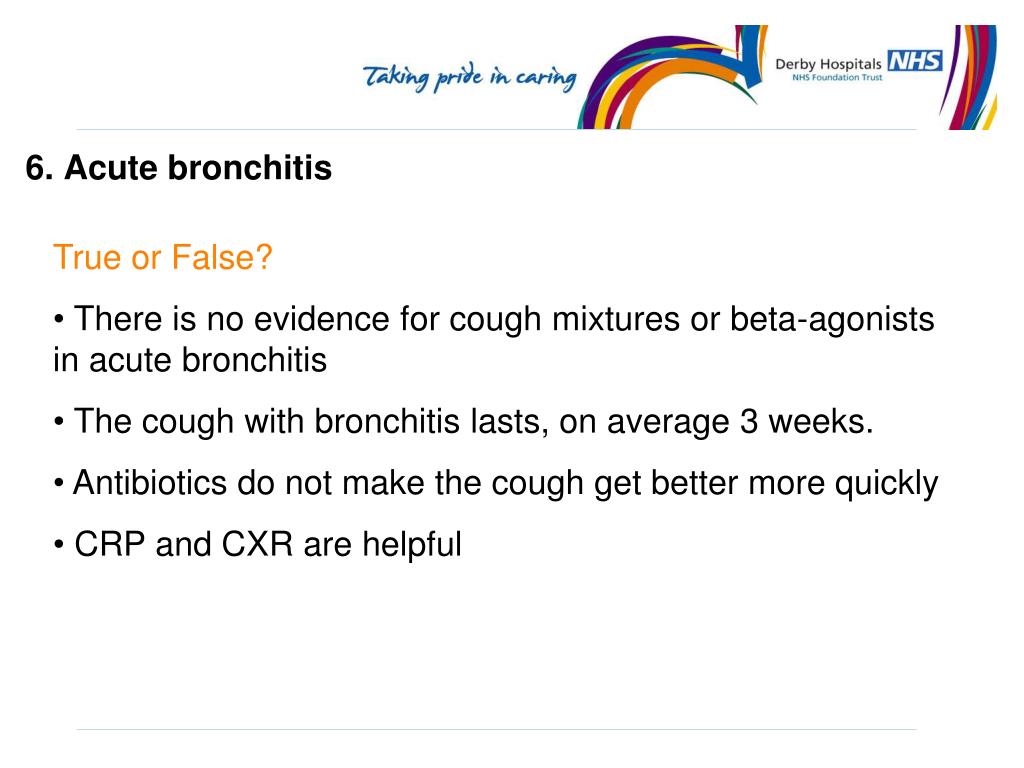Click the bullet about cough mixtures evidence

pos(494,340)
